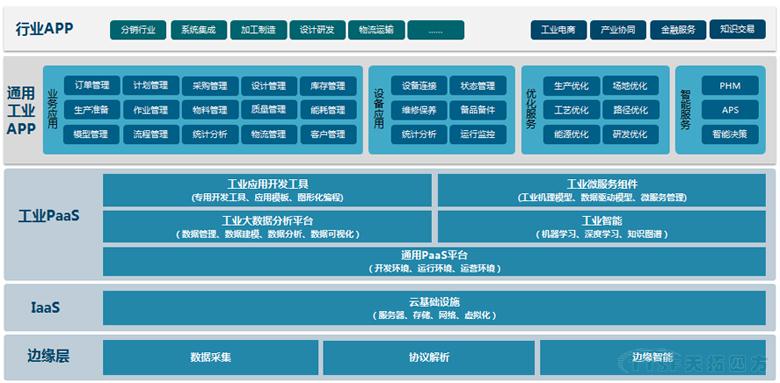Screen dimensions: 780x383
Task: Open the 计划管理 box
Action: [x=151, y=85]
